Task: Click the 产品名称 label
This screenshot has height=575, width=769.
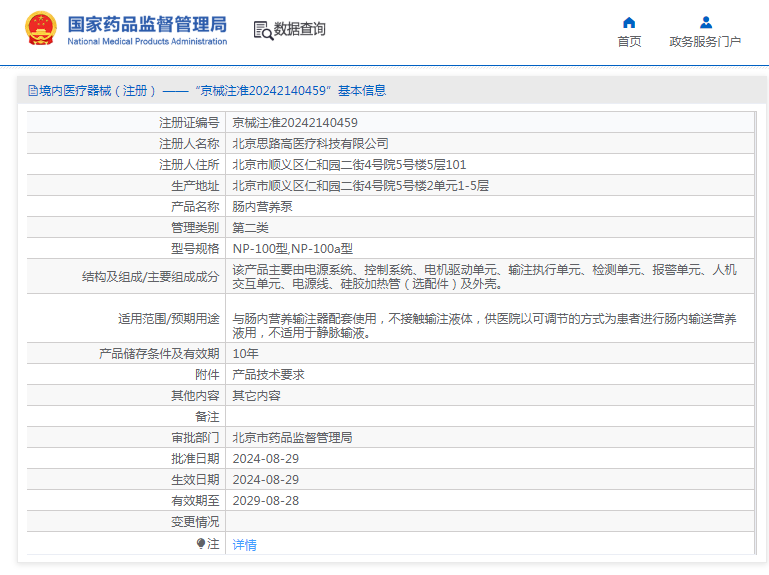Action: click(195, 207)
